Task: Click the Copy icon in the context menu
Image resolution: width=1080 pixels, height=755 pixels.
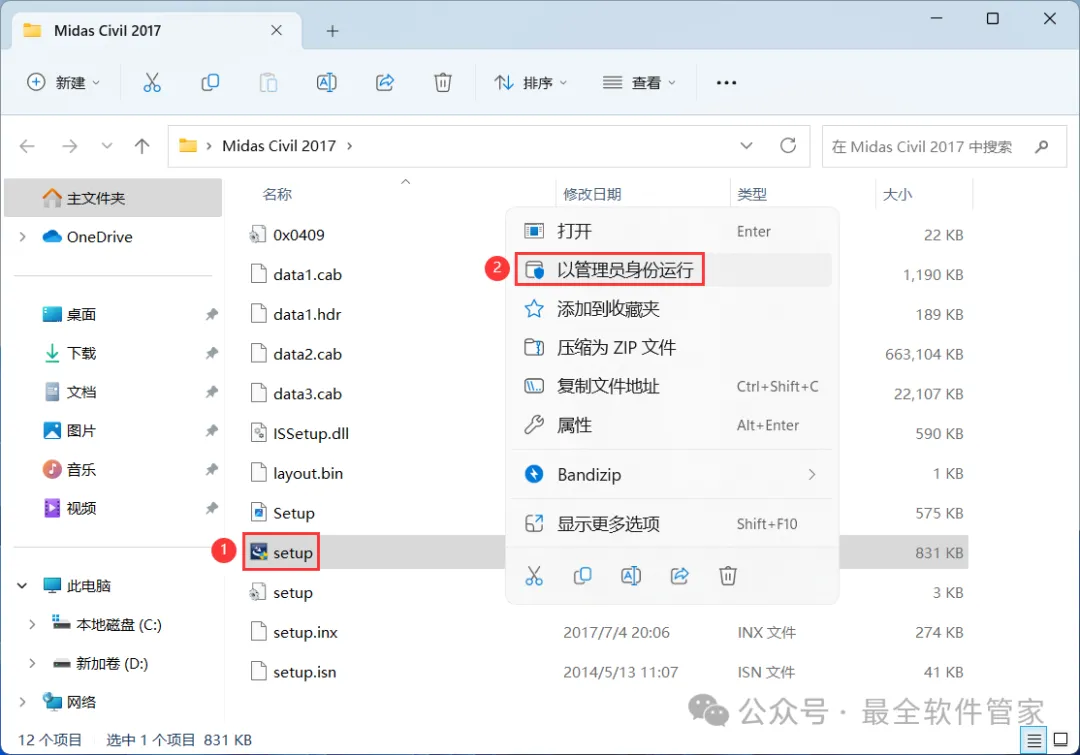Action: pyautogui.click(x=583, y=576)
